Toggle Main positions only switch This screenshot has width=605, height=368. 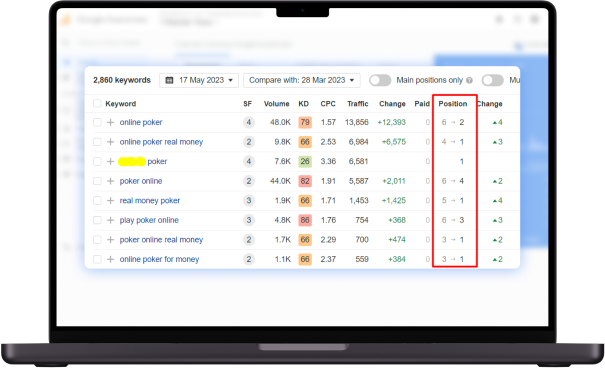click(380, 80)
